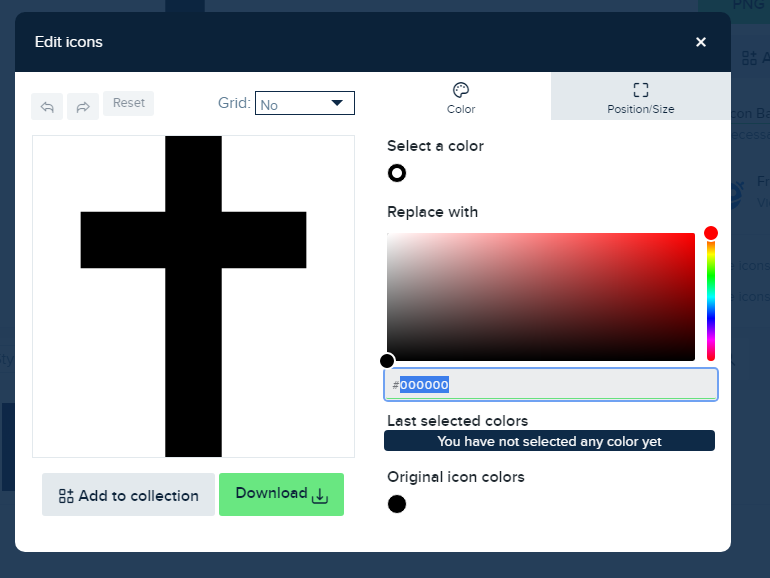Switch to the Color tab
Screen dimensions: 770x578
point(461,97)
